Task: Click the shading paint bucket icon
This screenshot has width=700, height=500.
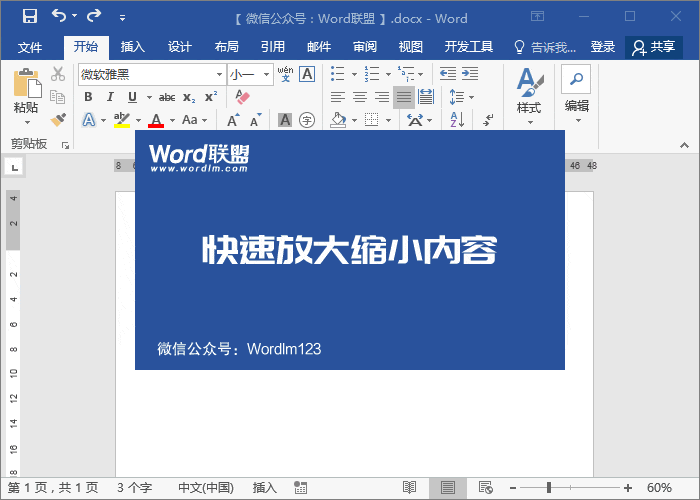Action: coord(338,120)
